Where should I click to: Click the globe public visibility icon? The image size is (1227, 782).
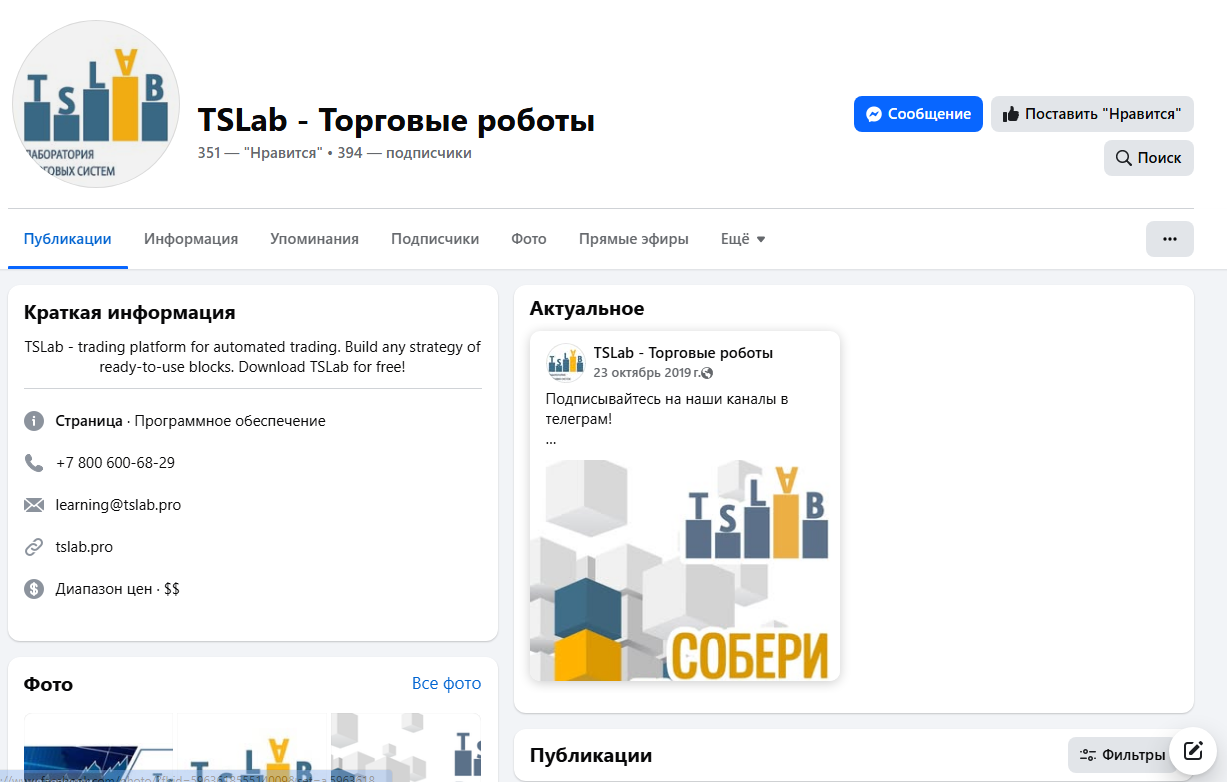pos(707,373)
